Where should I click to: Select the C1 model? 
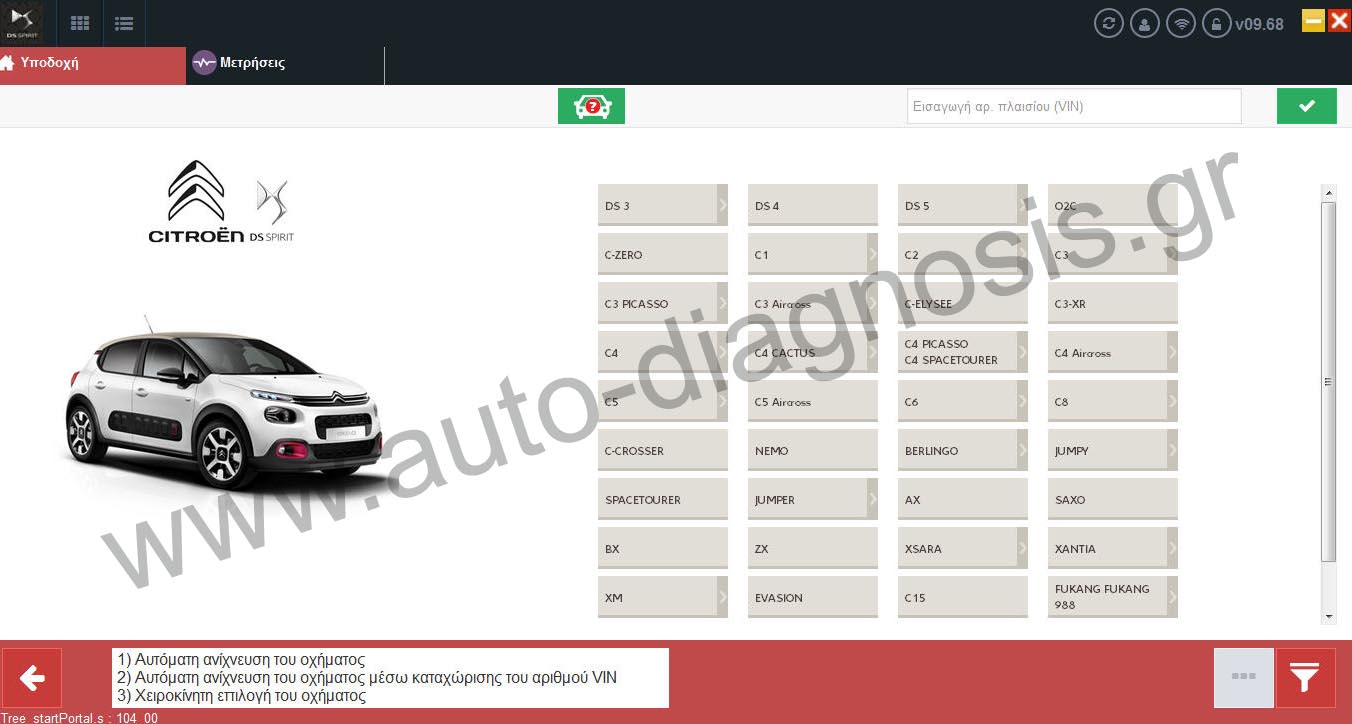pyautogui.click(x=813, y=254)
